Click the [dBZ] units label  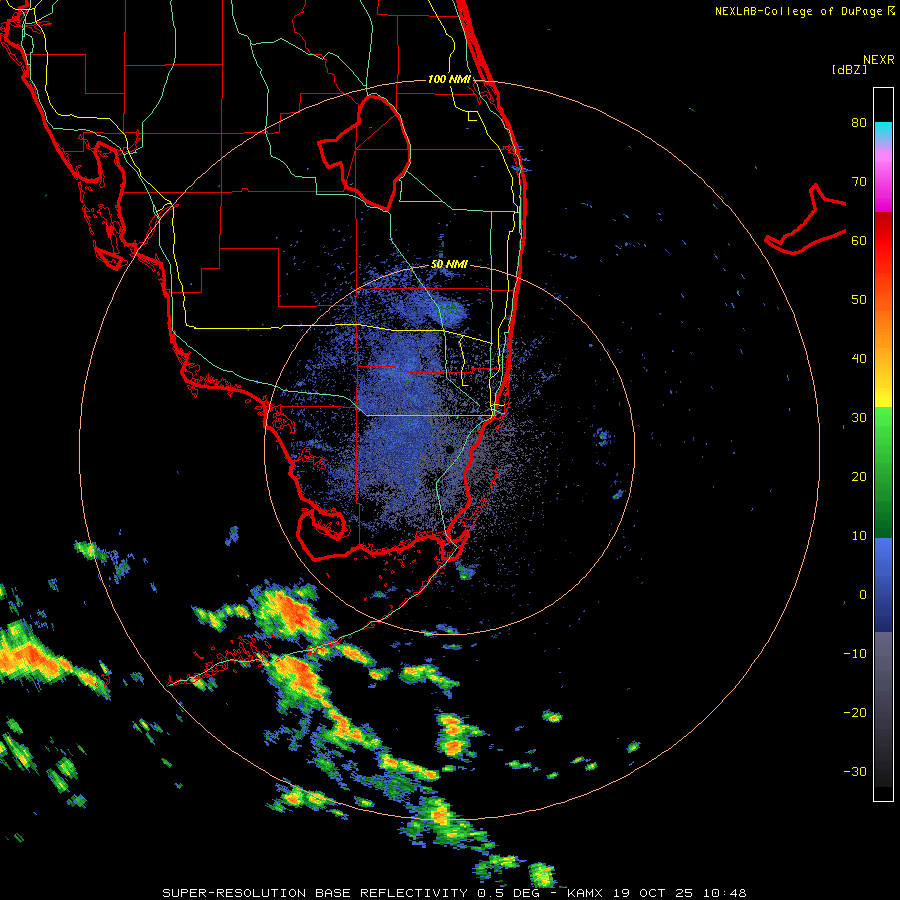coord(849,69)
